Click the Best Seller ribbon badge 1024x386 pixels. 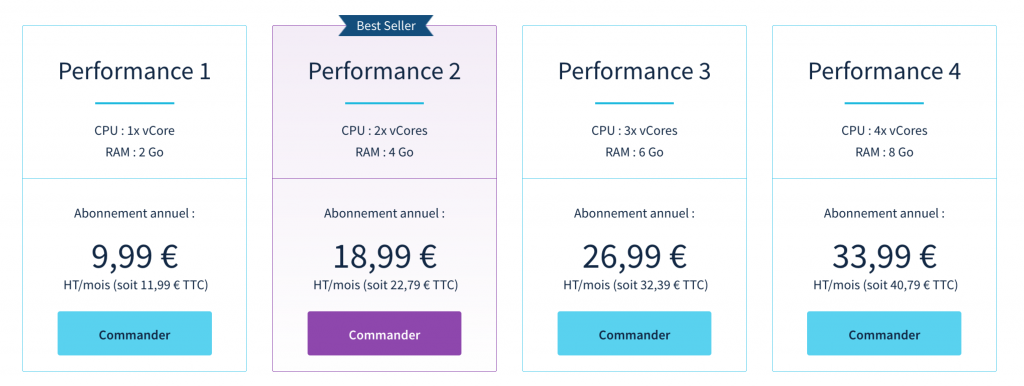point(385,25)
